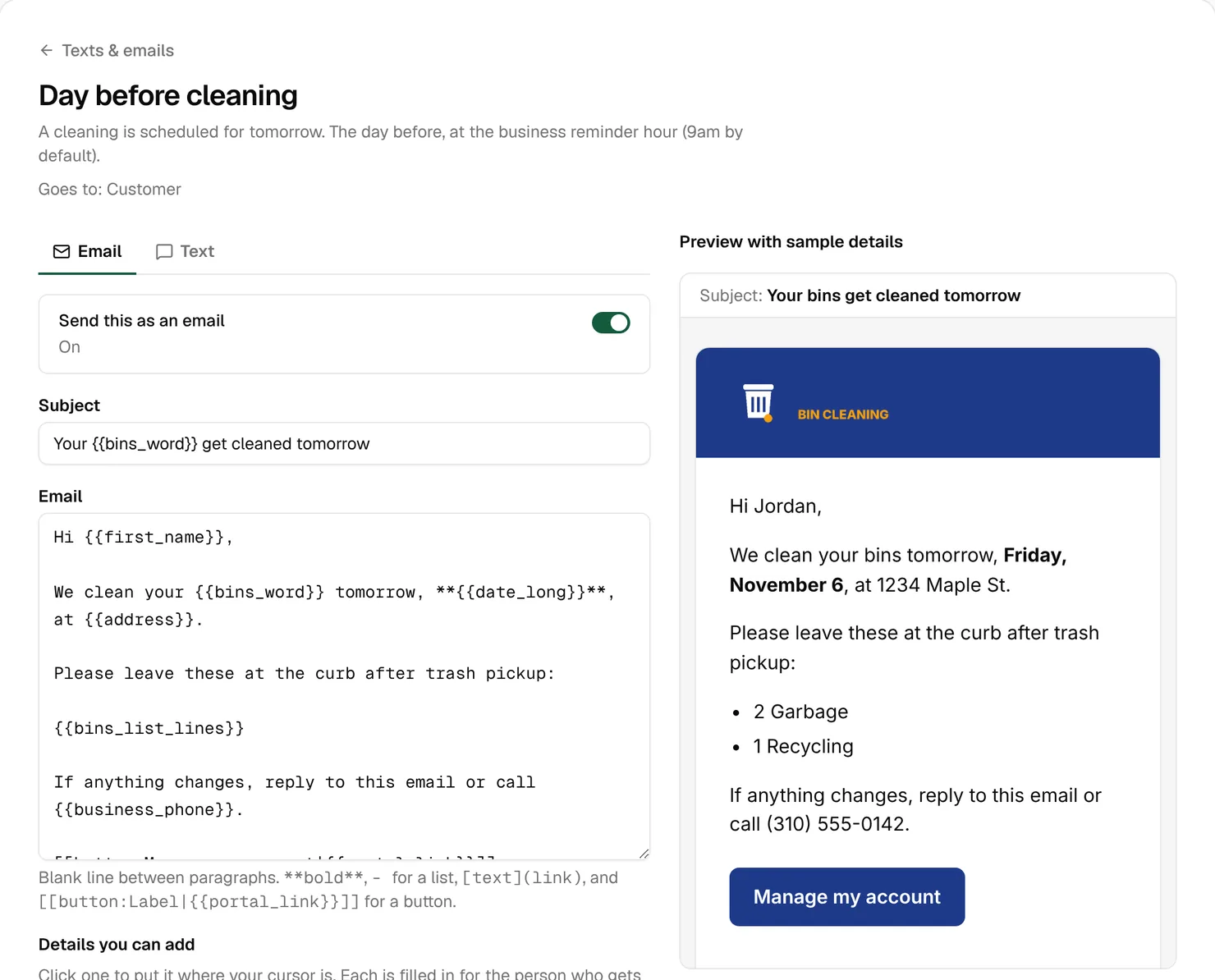Viewport: 1215px width, 980px height.
Task: Click the 1 Recycling list item
Action: (x=803, y=746)
